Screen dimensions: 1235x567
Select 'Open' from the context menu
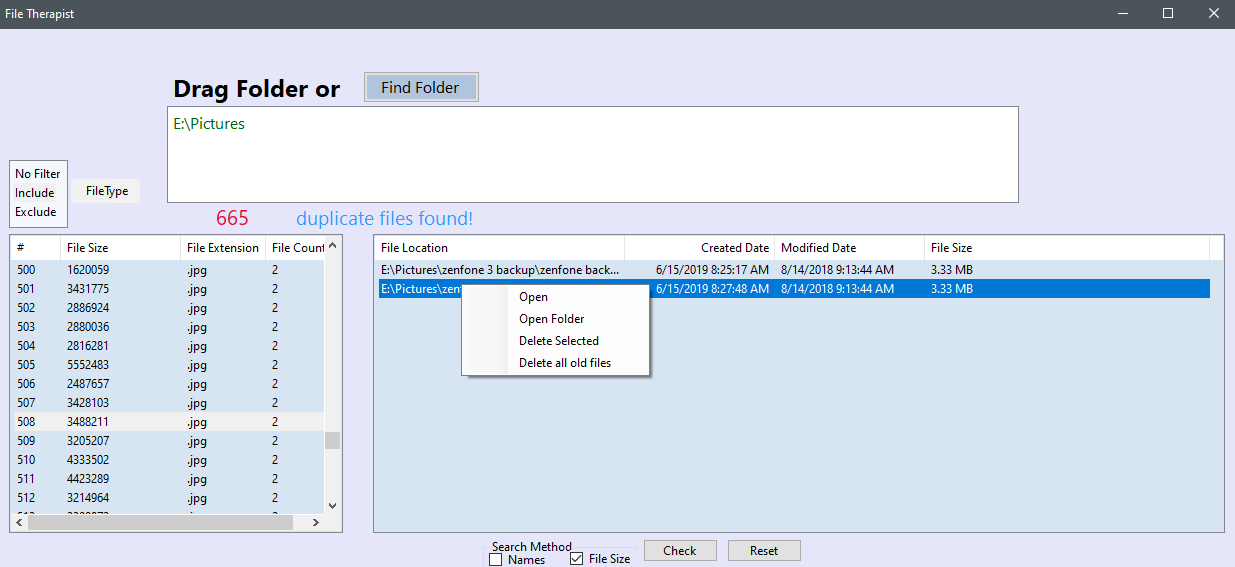click(533, 297)
